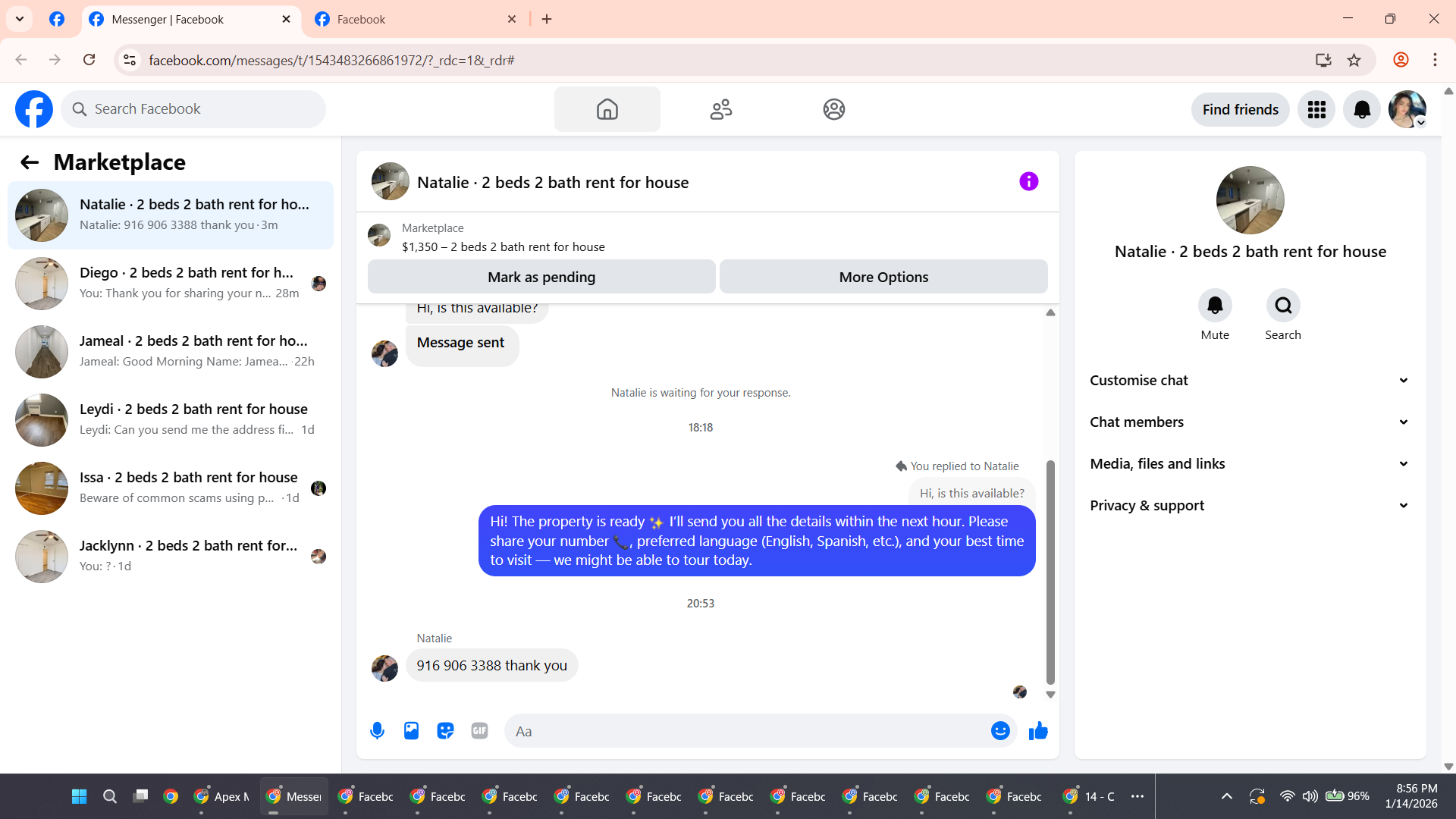Expand Privacy & support section
Viewport: 1456px width, 819px height.
click(1250, 506)
